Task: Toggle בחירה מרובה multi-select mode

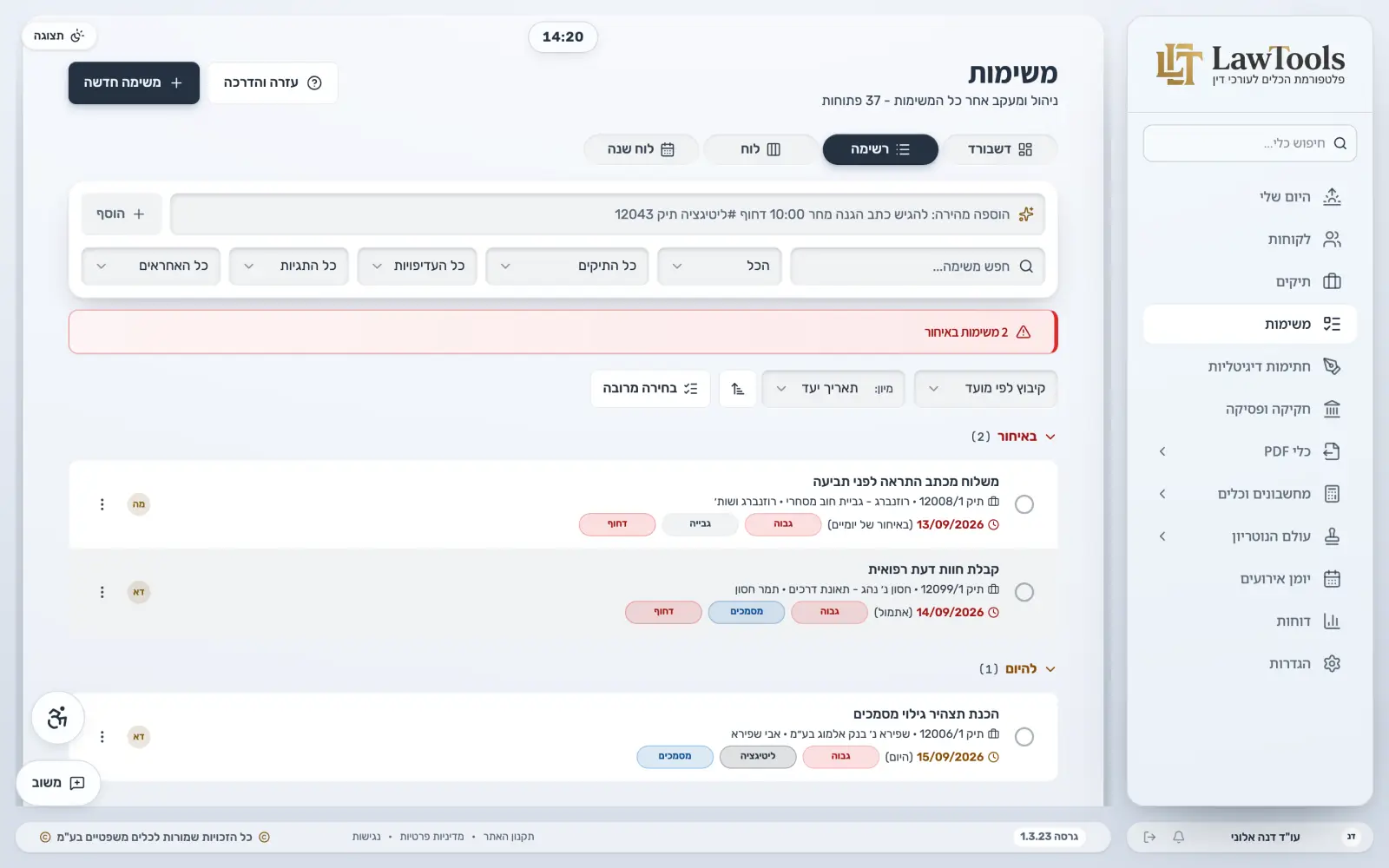Action: click(650, 389)
